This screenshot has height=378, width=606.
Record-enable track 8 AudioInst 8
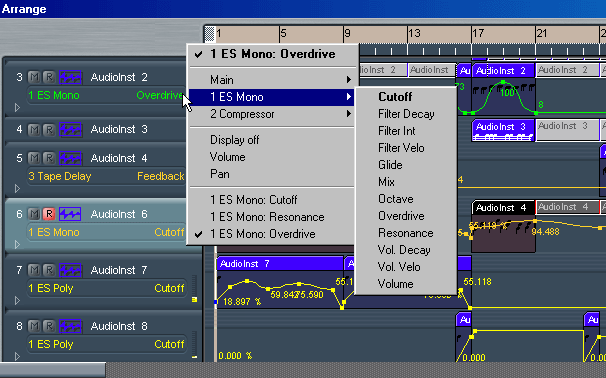click(x=49, y=326)
